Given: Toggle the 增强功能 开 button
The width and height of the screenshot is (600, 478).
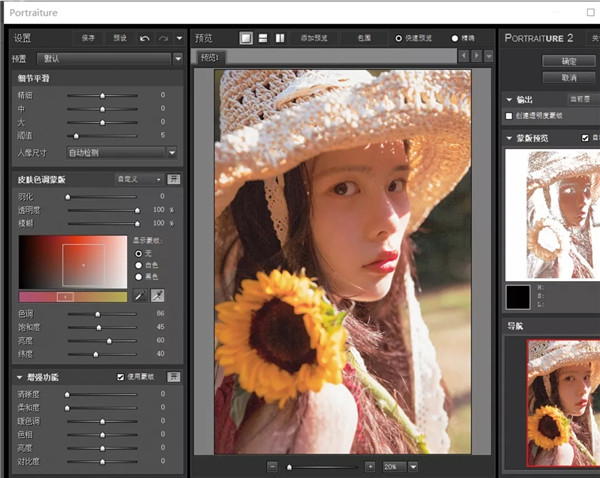Looking at the screenshot, I should (x=173, y=377).
